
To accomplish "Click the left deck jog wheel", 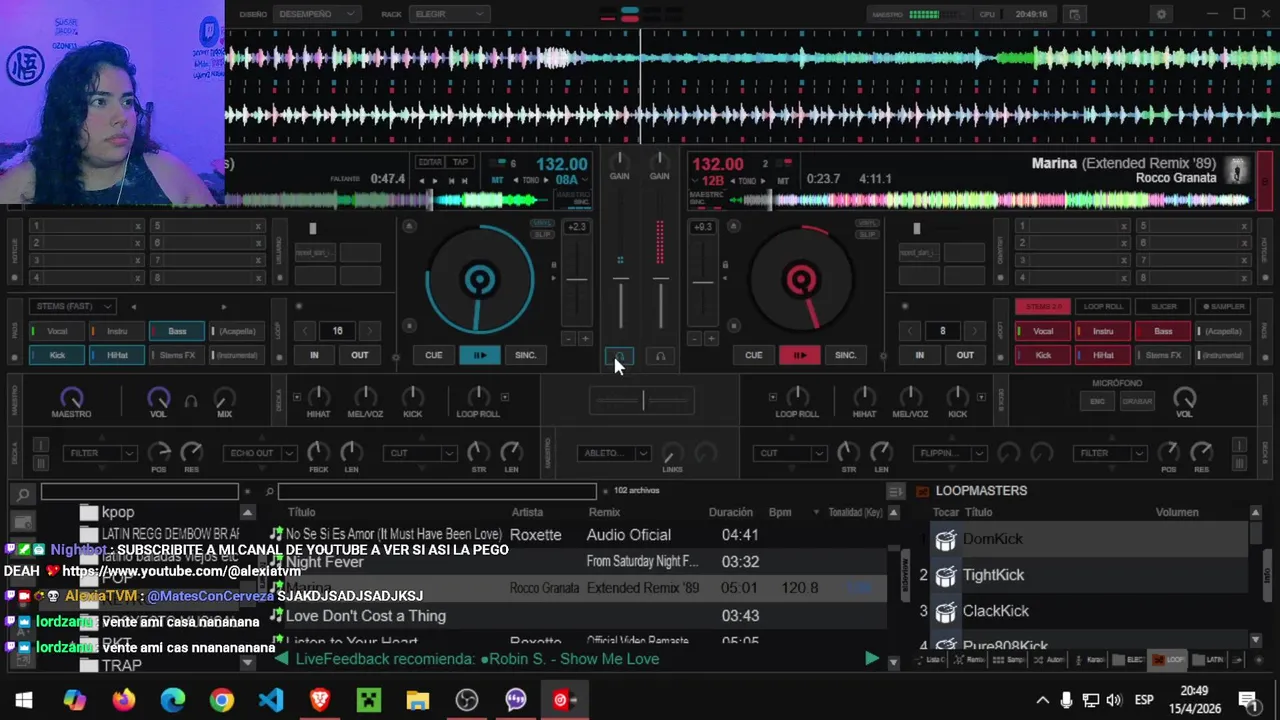I will [x=480, y=280].
